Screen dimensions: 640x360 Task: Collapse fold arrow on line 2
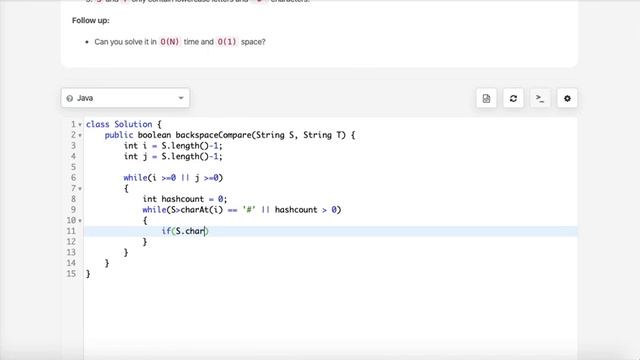(80, 135)
